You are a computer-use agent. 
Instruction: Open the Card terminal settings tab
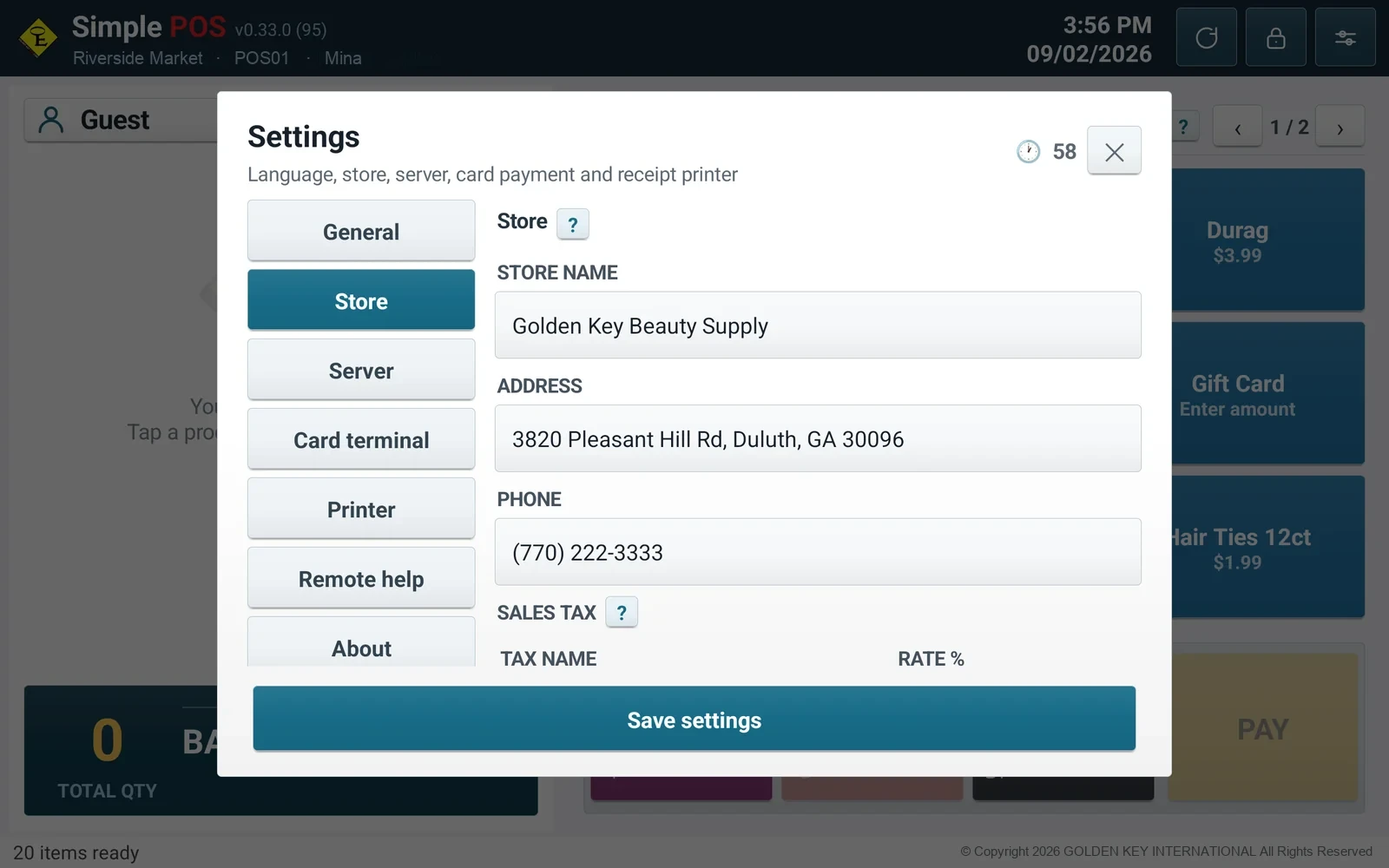[361, 439]
